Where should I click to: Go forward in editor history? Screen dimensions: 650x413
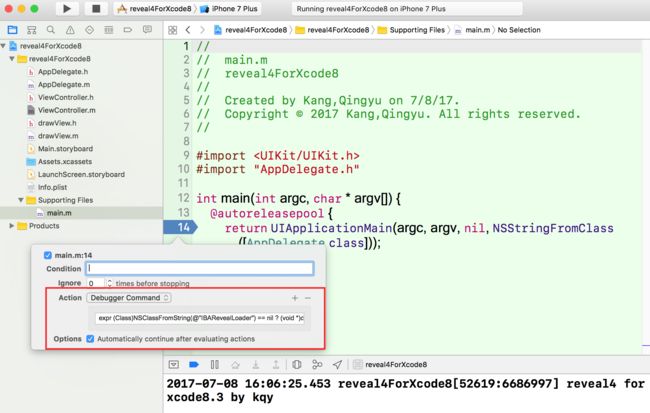tap(202, 30)
